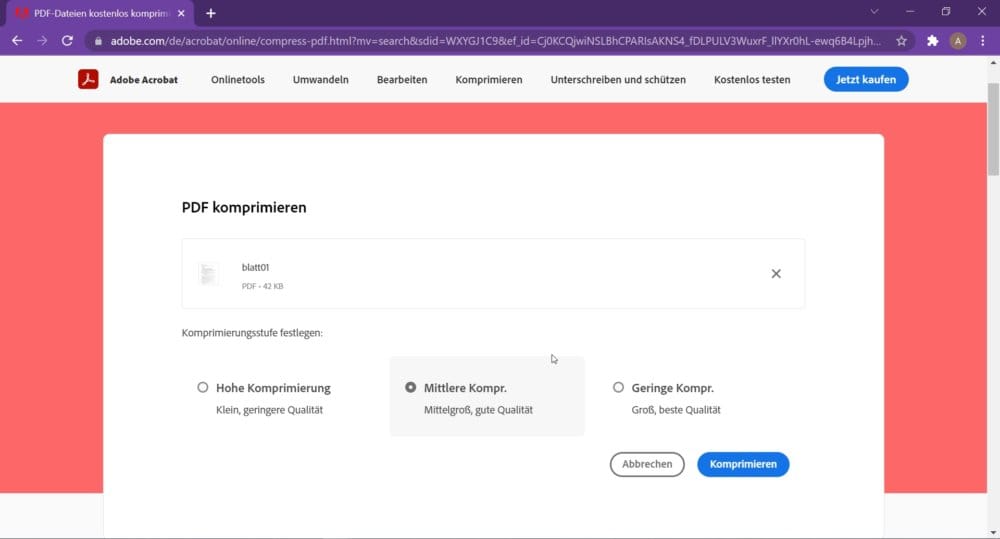Close the PDF-Dateien kostenlos browser tab
The width and height of the screenshot is (1000, 539).
coord(181,13)
